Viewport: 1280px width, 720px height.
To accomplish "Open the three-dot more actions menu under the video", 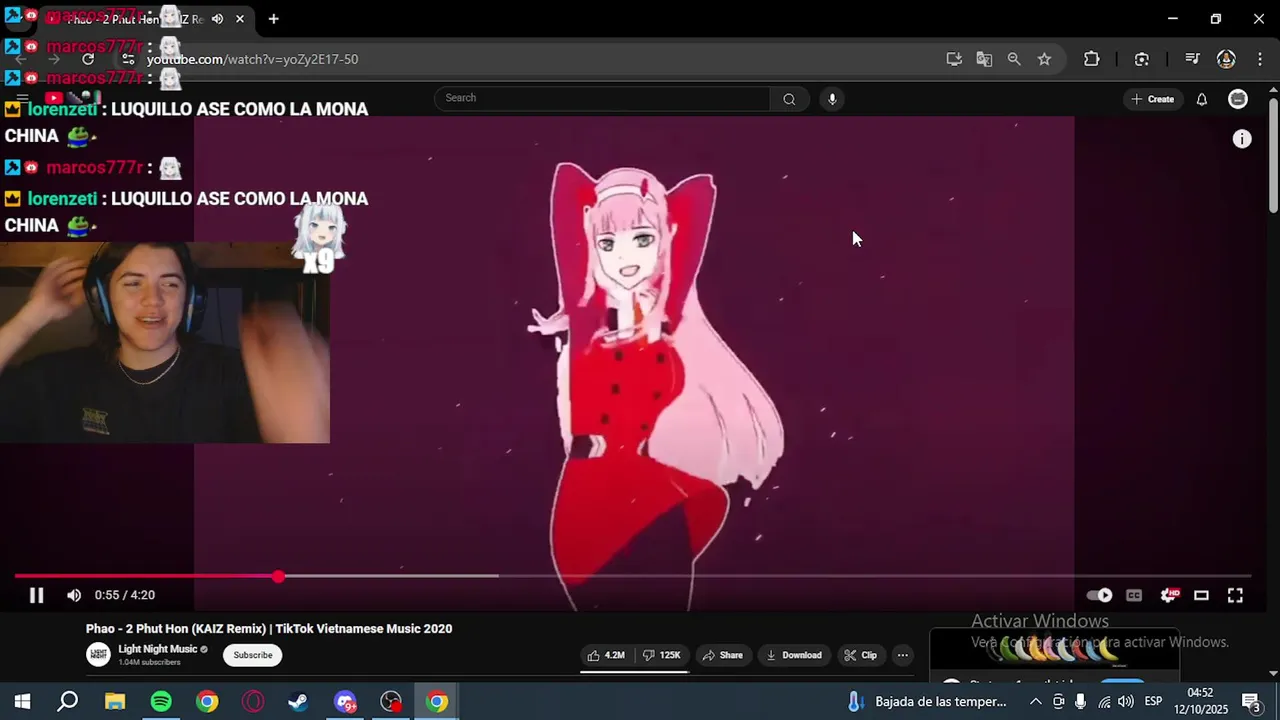I will [x=902, y=655].
